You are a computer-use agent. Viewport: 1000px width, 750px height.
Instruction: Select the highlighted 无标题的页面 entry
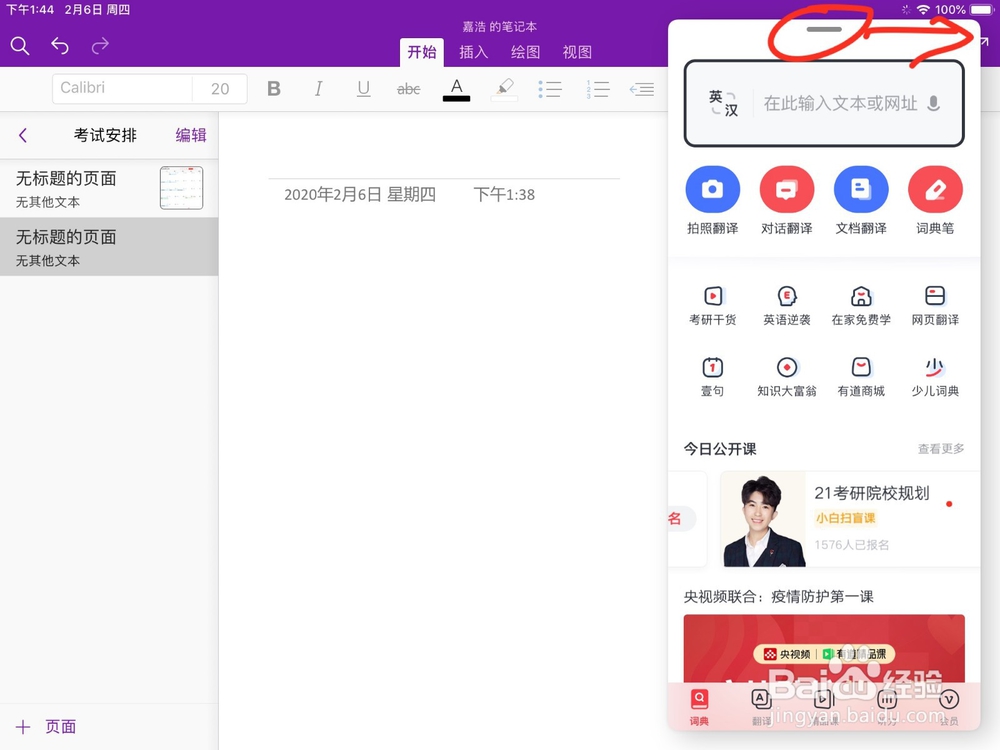click(109, 247)
